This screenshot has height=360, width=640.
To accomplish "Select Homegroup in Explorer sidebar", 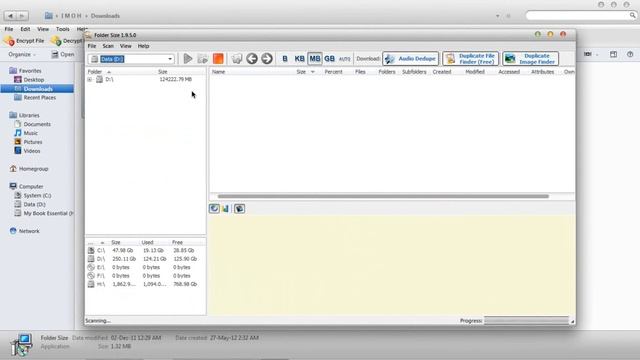I will click(33, 169).
